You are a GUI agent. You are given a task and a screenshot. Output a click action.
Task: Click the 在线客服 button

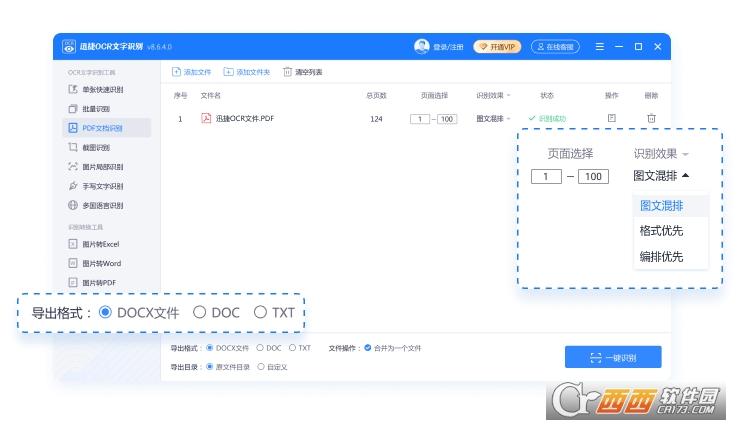[555, 47]
